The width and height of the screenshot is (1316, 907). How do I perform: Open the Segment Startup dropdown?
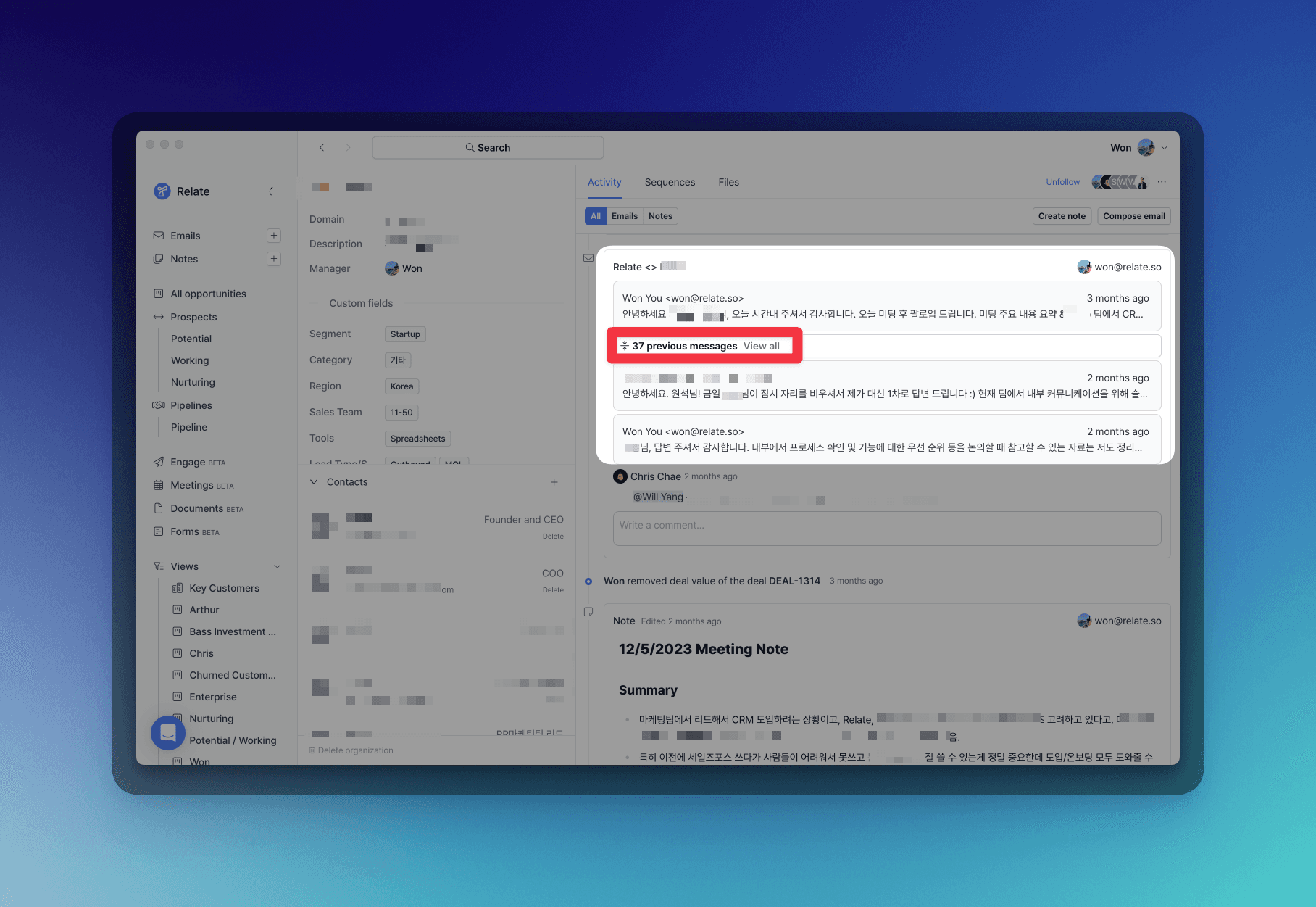pyautogui.click(x=405, y=334)
